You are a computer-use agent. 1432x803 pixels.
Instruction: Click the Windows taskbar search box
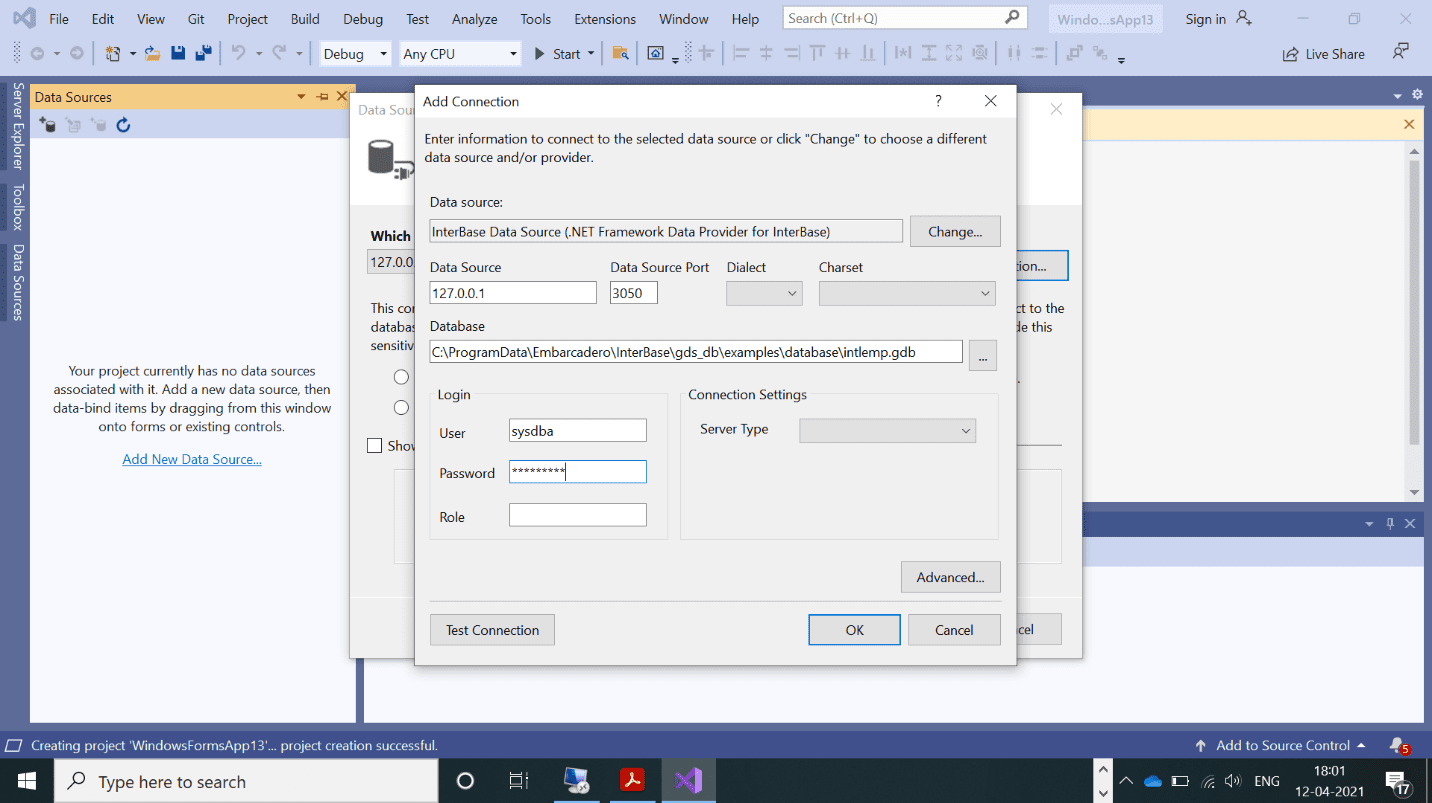pyautogui.click(x=246, y=781)
